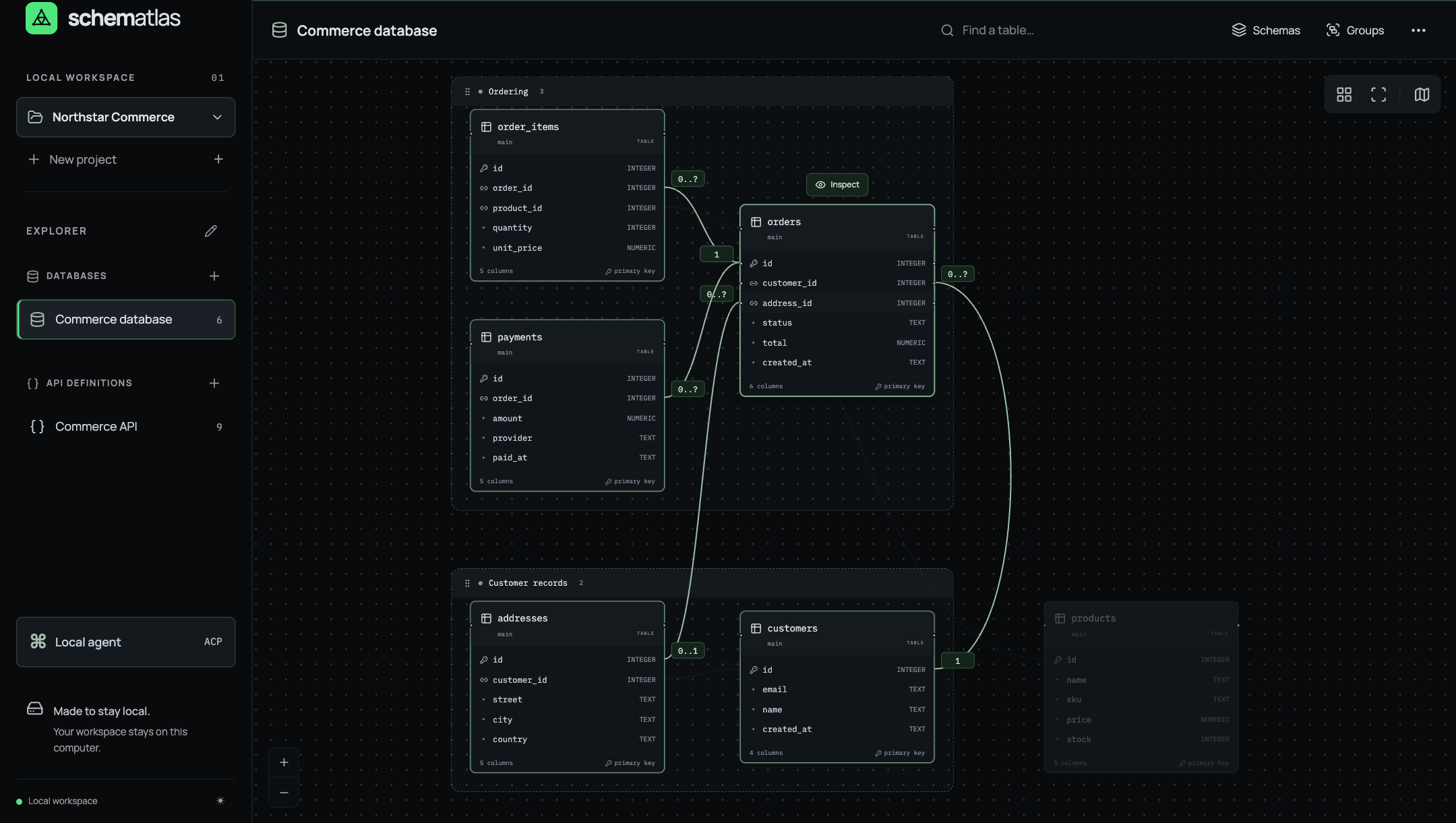The width and height of the screenshot is (1456, 823).
Task: Select Commerce database in the explorer
Action: 126,319
